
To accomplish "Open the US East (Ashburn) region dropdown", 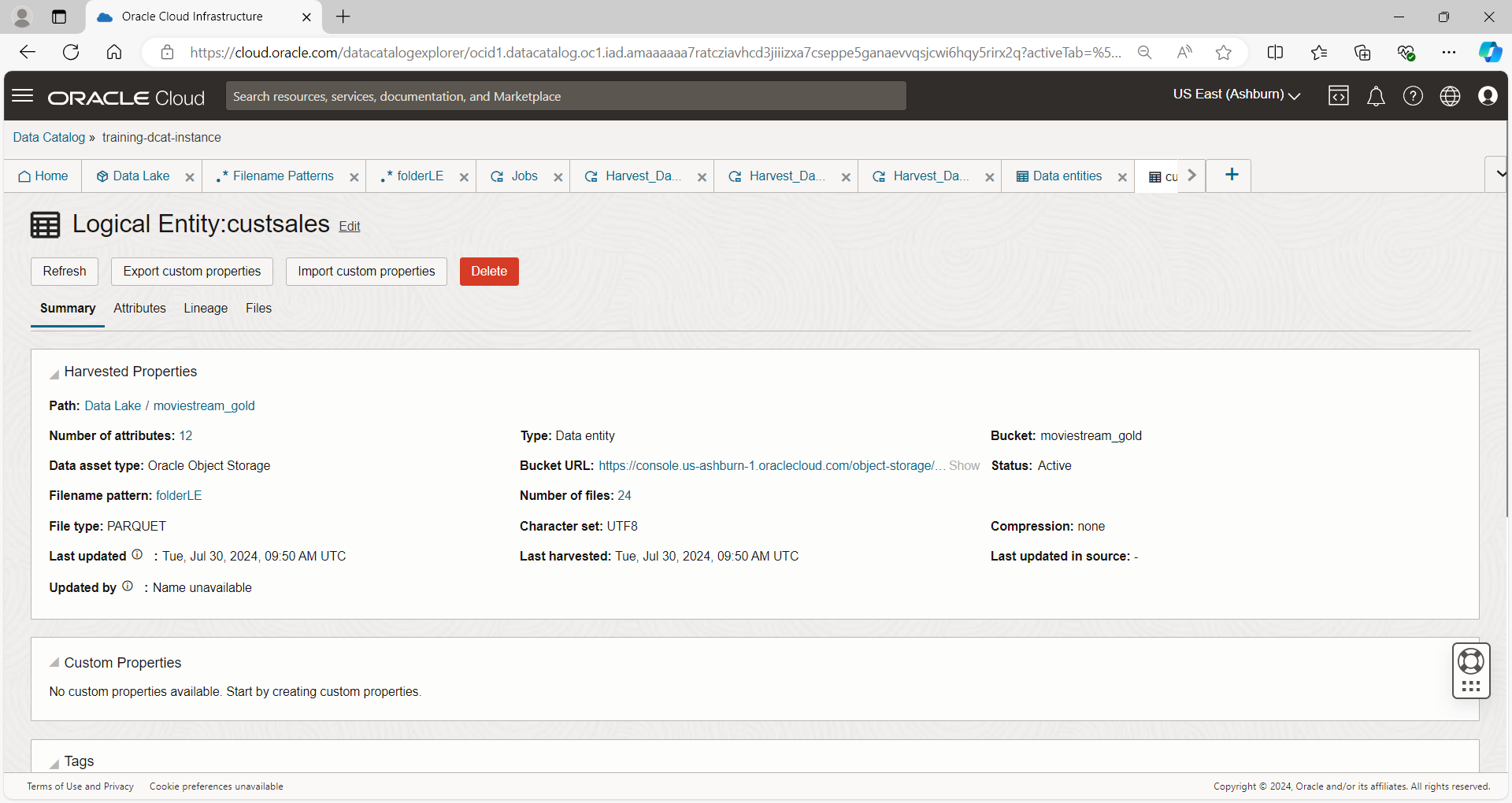I will (x=1236, y=94).
